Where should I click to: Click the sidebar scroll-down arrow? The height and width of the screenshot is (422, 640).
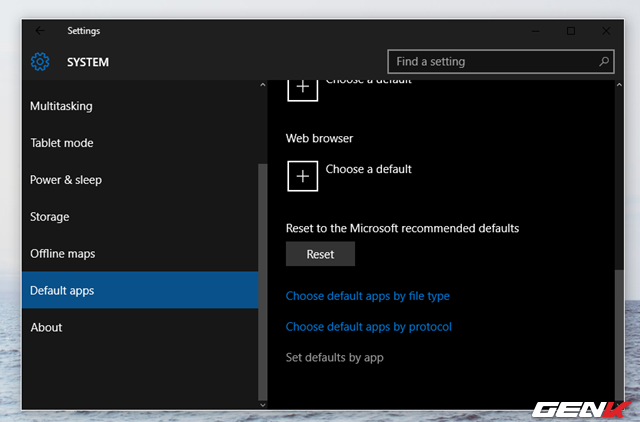point(263,405)
